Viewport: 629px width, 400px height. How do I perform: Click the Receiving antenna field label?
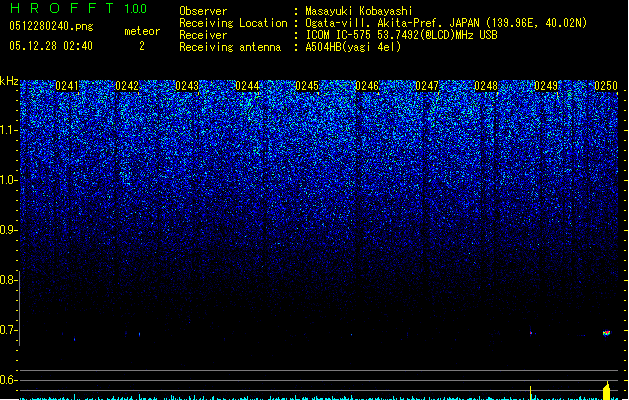pos(230,47)
